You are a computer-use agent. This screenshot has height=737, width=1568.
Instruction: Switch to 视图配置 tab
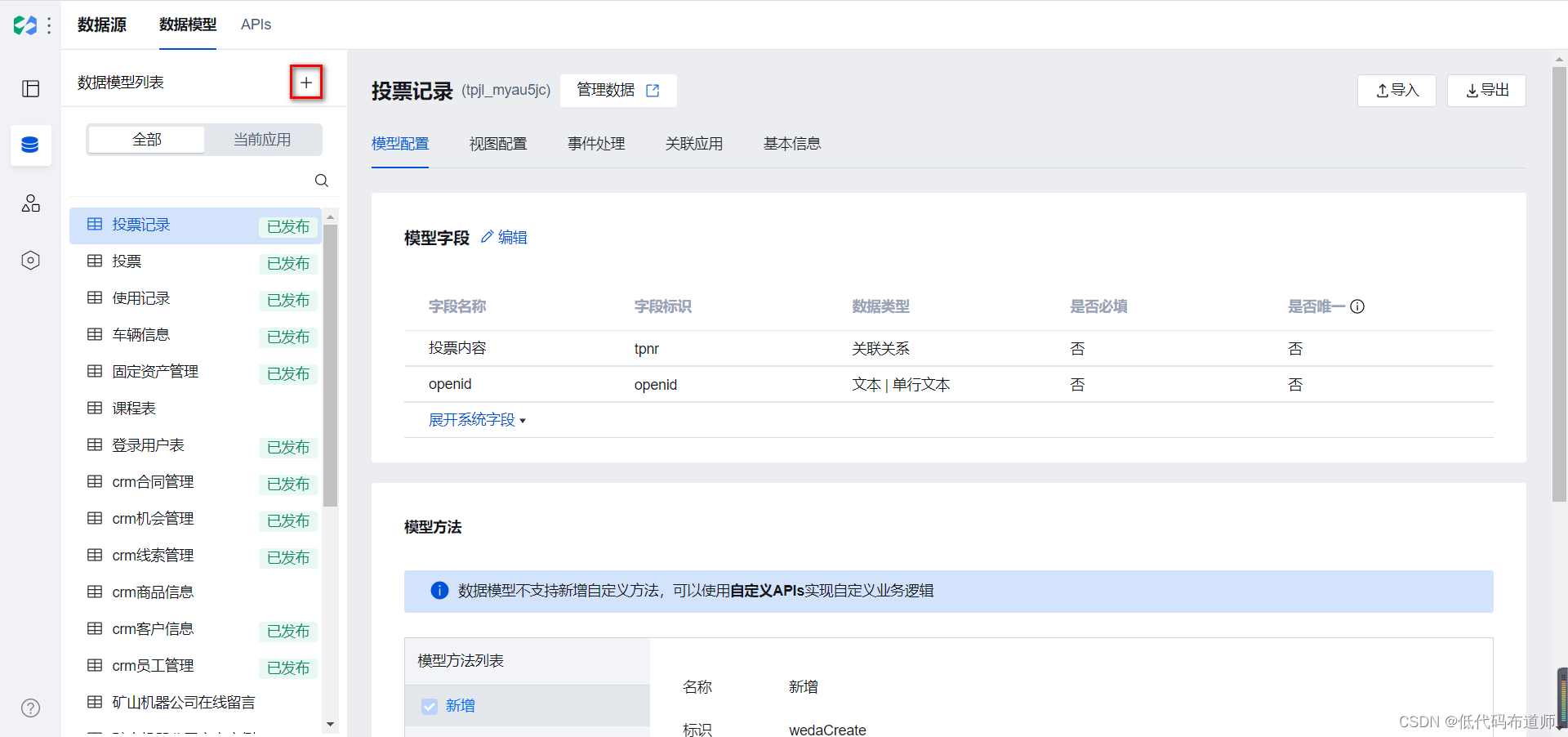[x=498, y=144]
